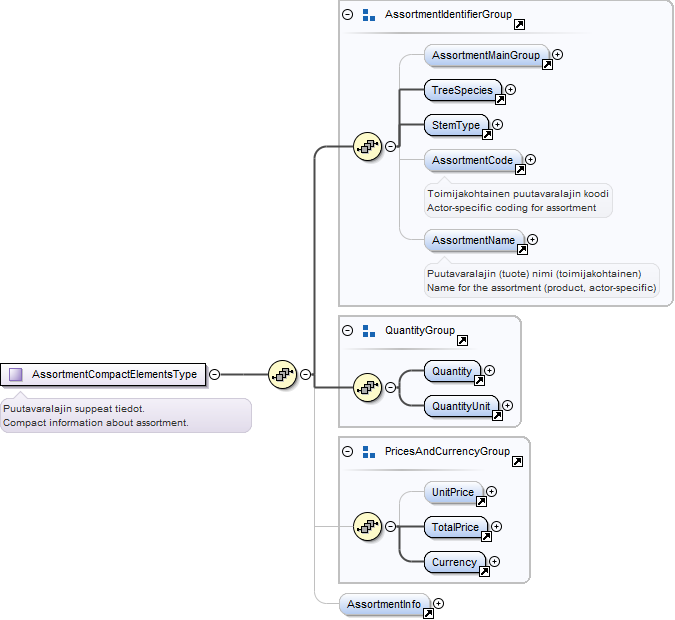Follow the StemType reference arrow
The width and height of the screenshot is (675, 620).
(487, 135)
